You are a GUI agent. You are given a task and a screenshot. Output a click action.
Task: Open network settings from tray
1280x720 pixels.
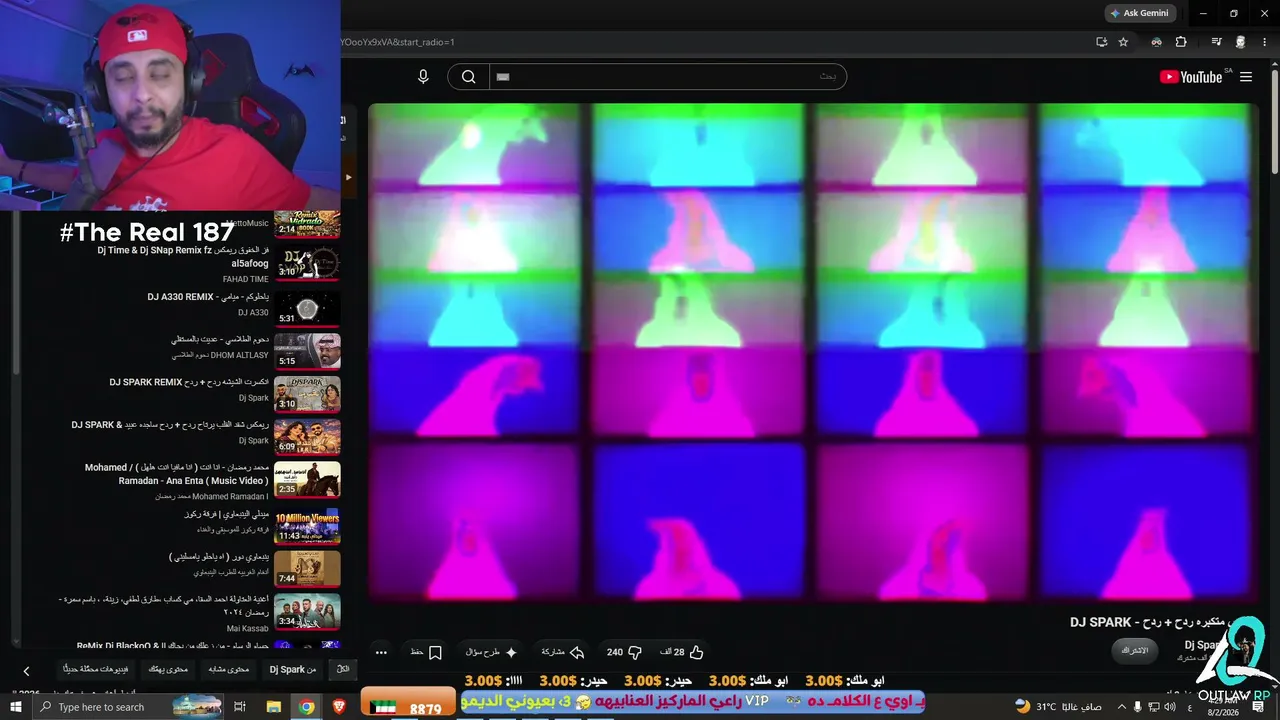point(1154,707)
